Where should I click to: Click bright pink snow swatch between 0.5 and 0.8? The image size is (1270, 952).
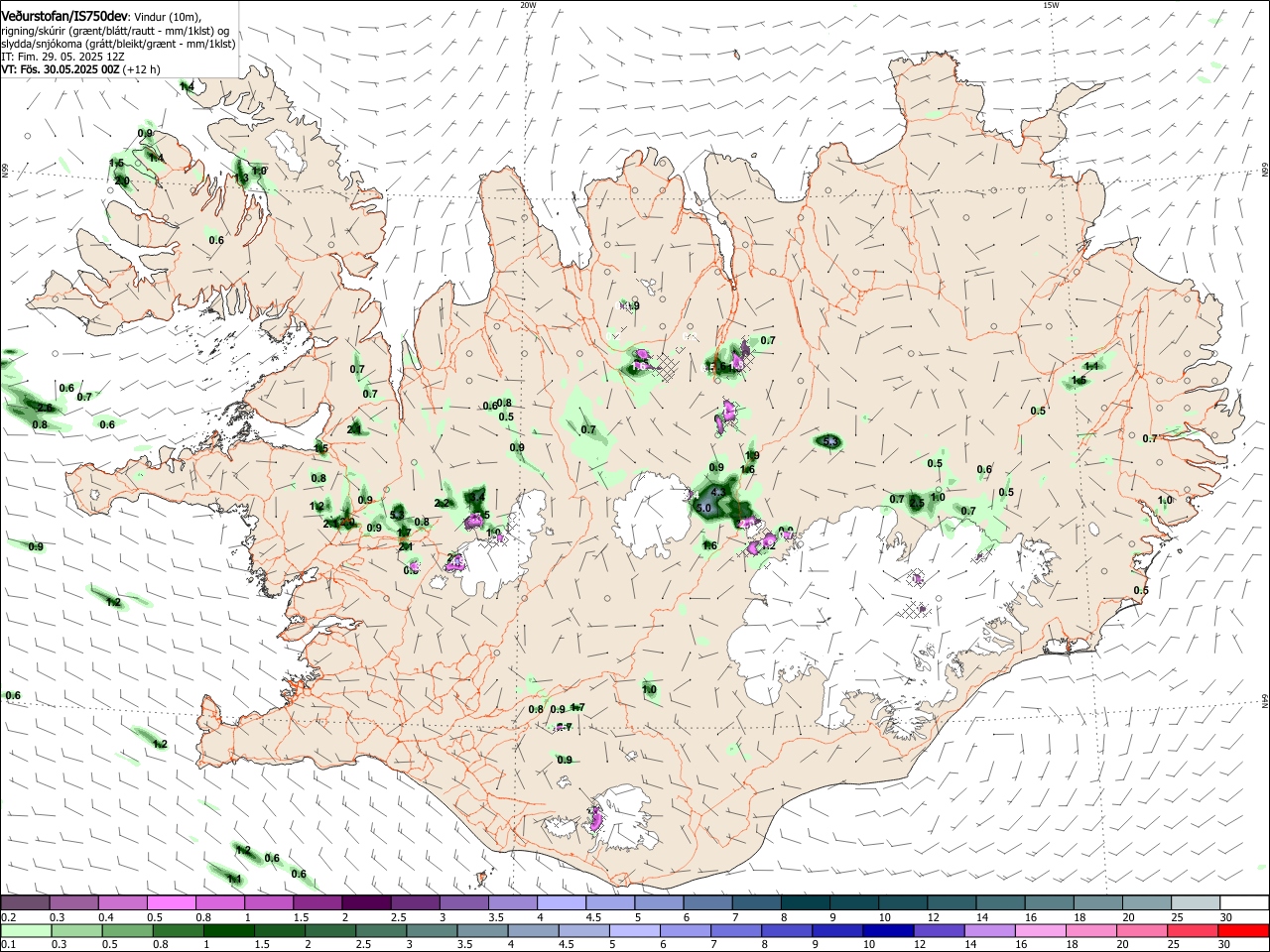(172, 903)
